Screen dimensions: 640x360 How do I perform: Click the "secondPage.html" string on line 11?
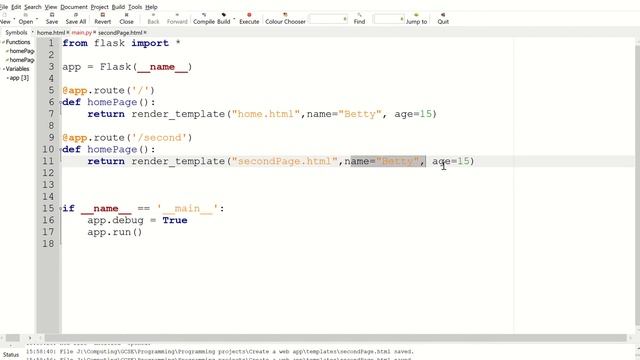click(x=284, y=161)
